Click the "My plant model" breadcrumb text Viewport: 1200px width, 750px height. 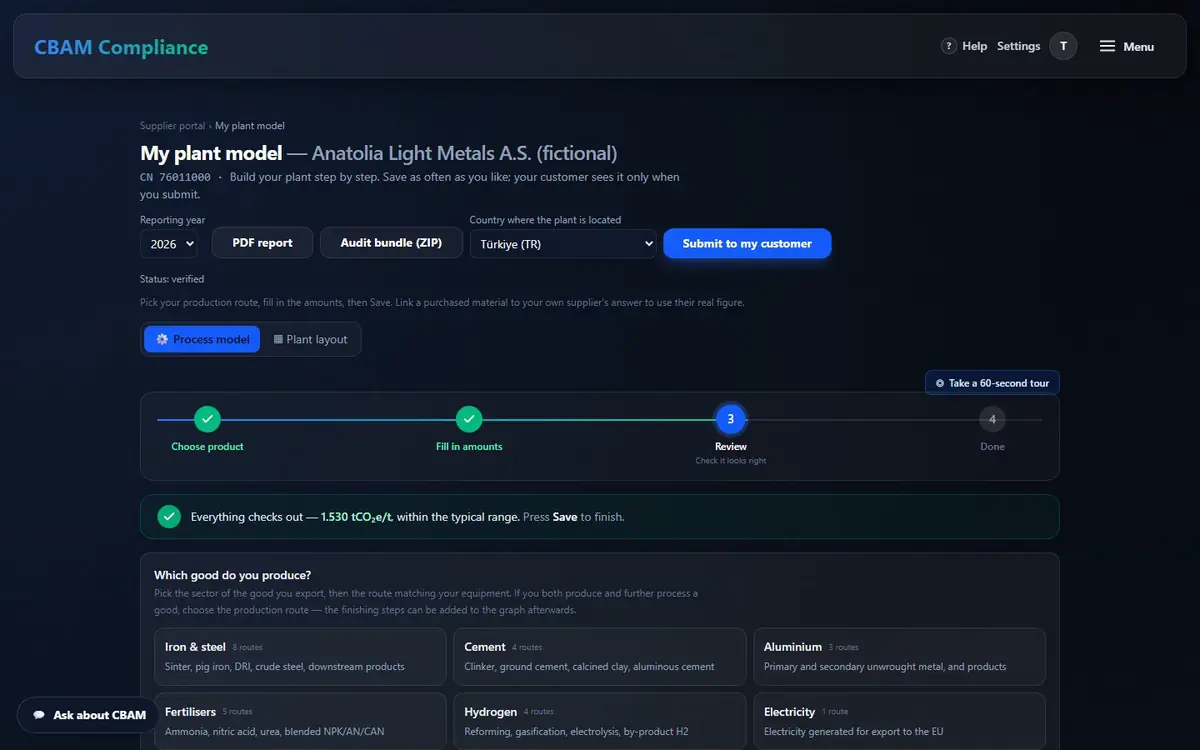coord(250,126)
